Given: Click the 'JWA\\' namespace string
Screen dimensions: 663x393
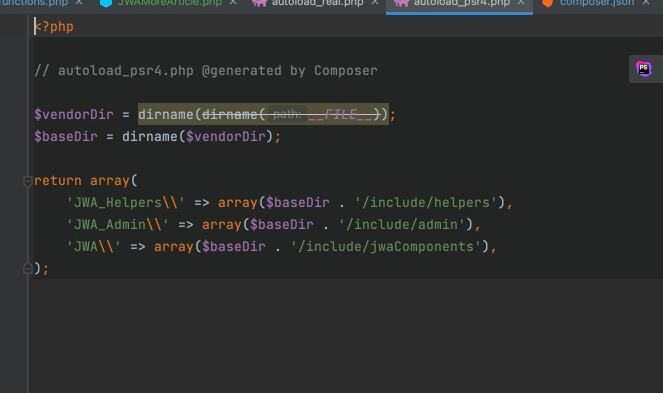Looking at the screenshot, I should coord(93,247).
